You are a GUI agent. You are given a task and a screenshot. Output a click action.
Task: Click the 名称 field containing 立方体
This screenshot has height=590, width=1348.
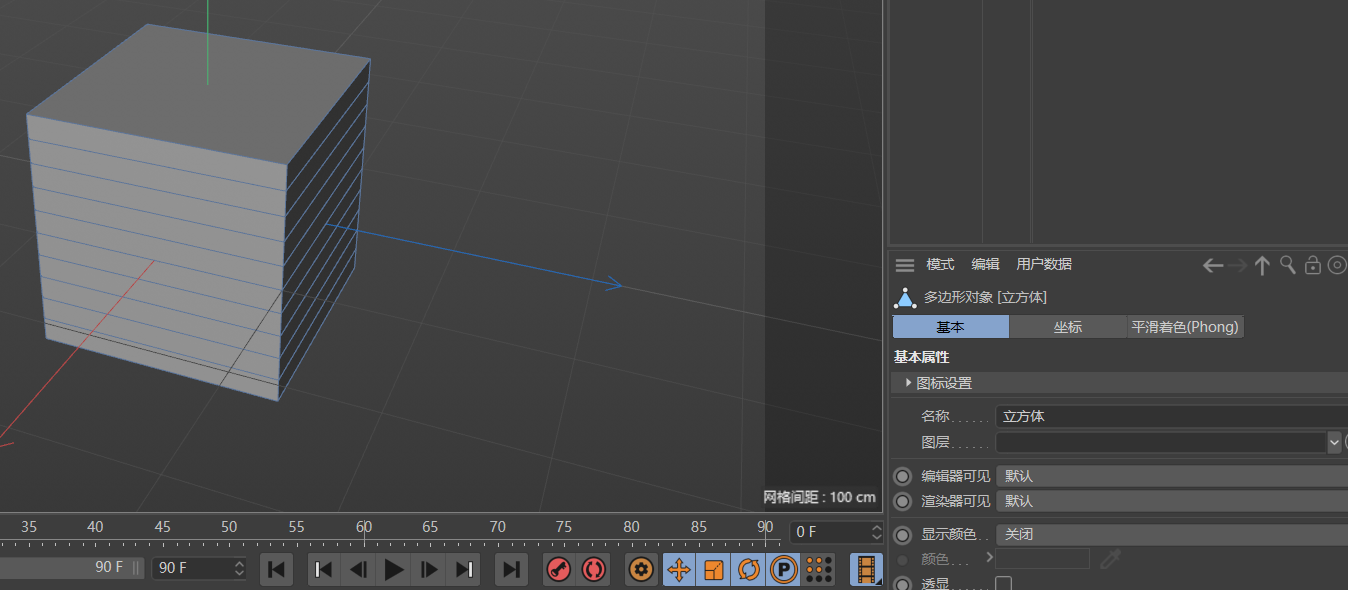click(x=1170, y=416)
